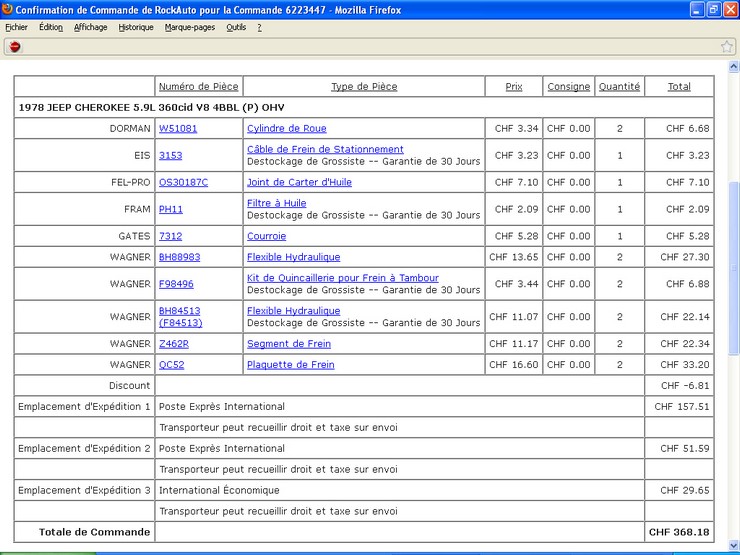Sort by Numéro de Pièce column header
This screenshot has width=740, height=555.
coord(198,87)
